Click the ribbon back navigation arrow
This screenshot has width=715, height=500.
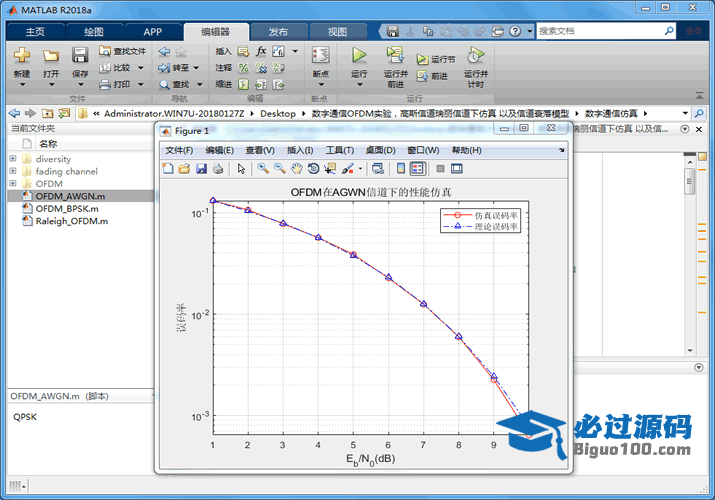tap(164, 52)
